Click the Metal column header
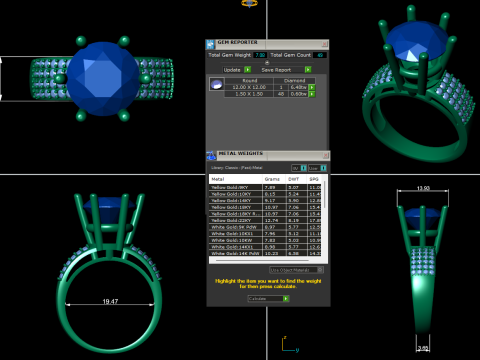The width and height of the screenshot is (480, 360). tap(236, 179)
